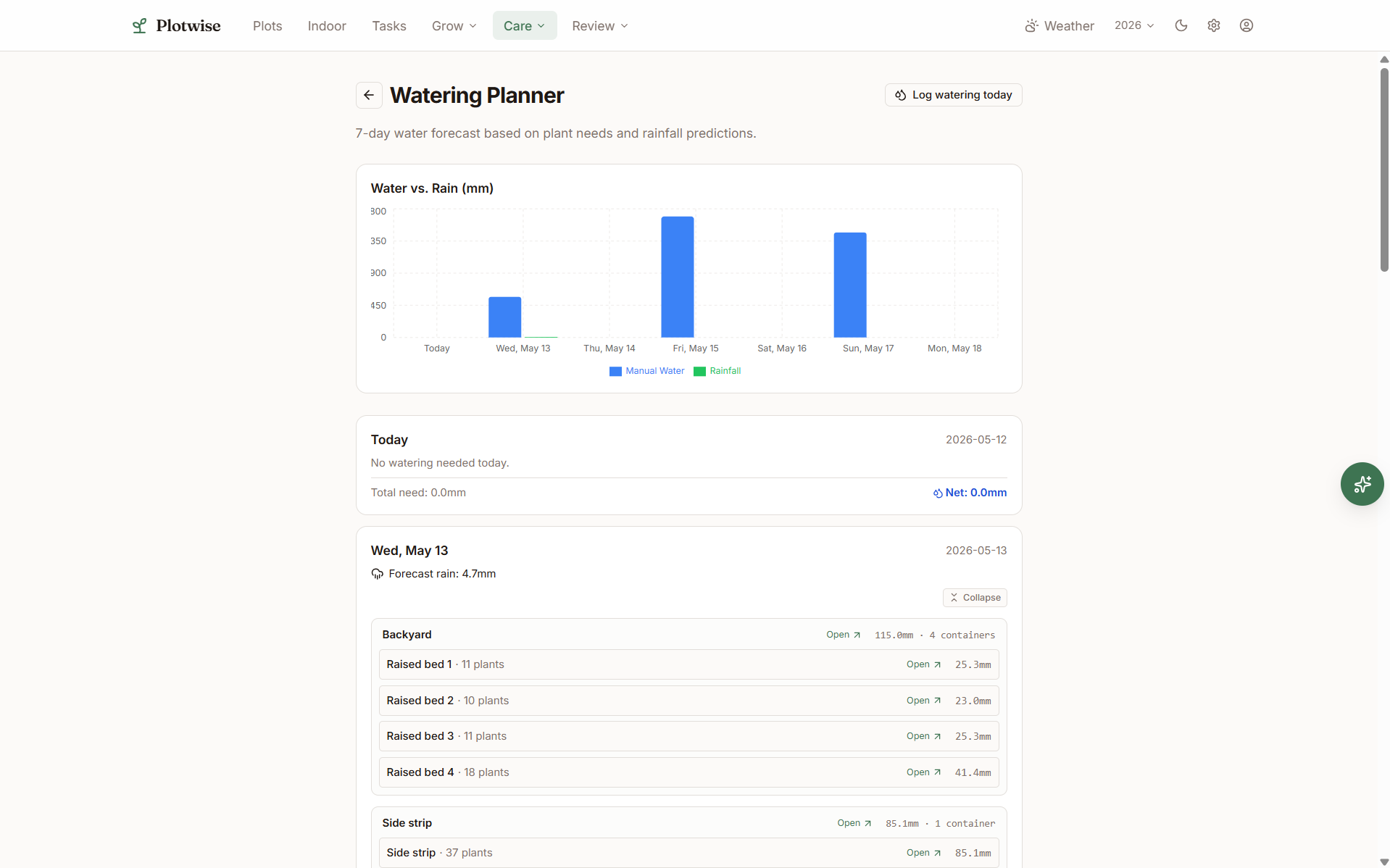Click 'Forecast rain: 4.7mm' text
The height and width of the screenshot is (868, 1390).
[442, 574]
